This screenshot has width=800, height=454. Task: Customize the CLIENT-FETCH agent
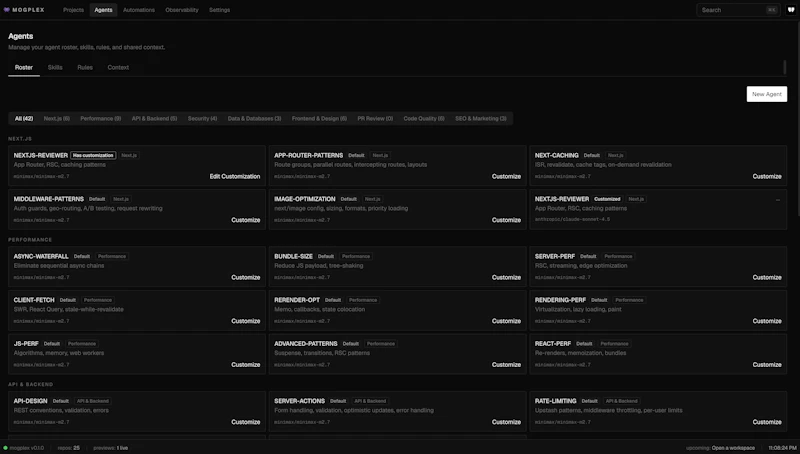click(x=245, y=321)
